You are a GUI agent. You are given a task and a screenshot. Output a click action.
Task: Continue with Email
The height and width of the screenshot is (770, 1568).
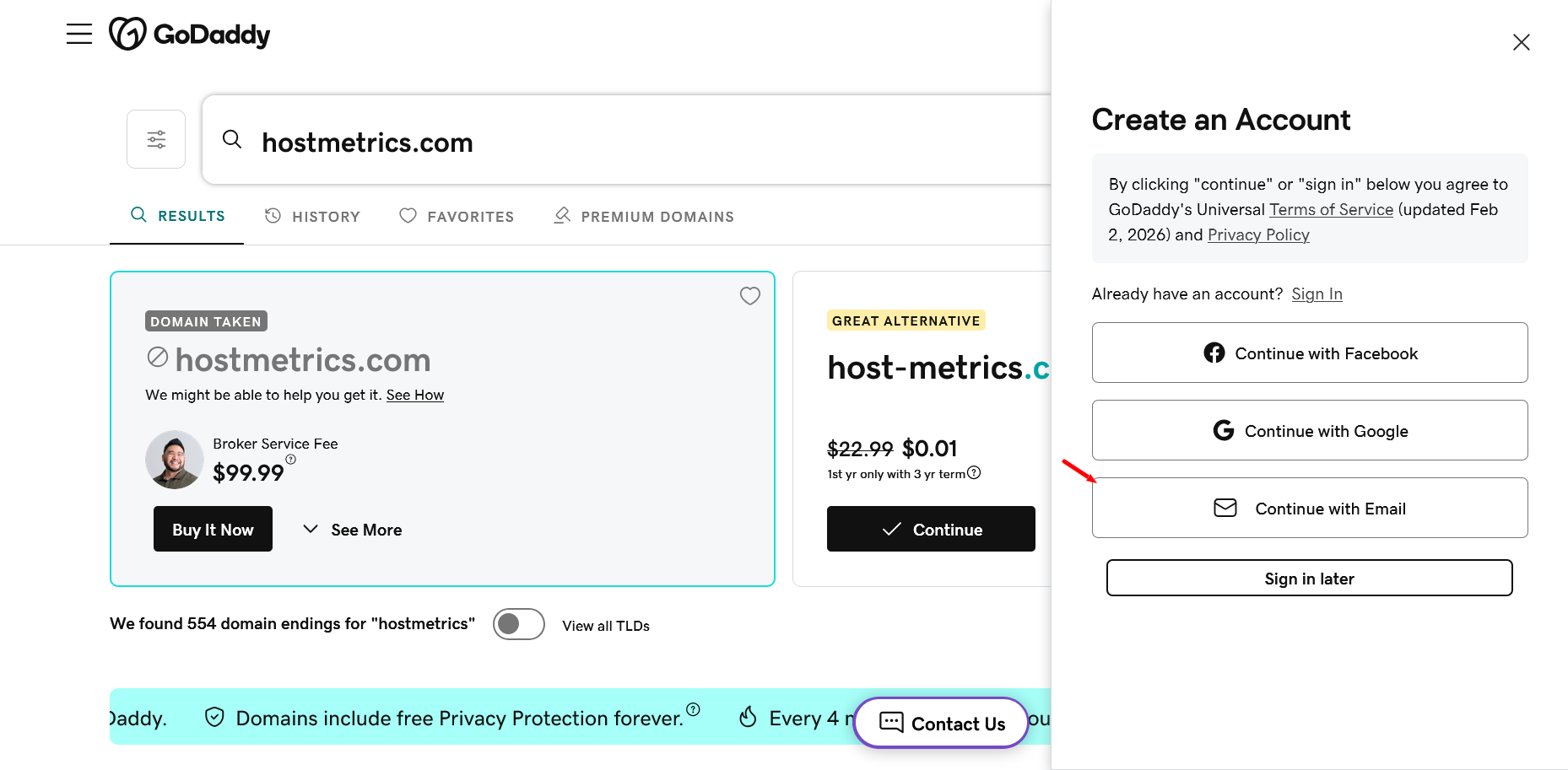point(1310,508)
